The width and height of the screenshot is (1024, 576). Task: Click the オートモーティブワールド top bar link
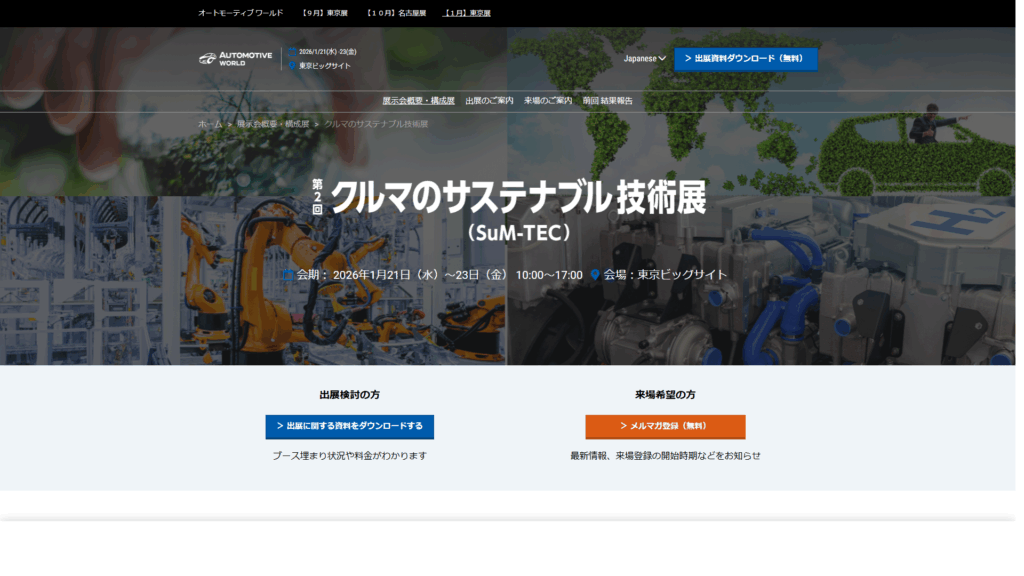click(239, 13)
